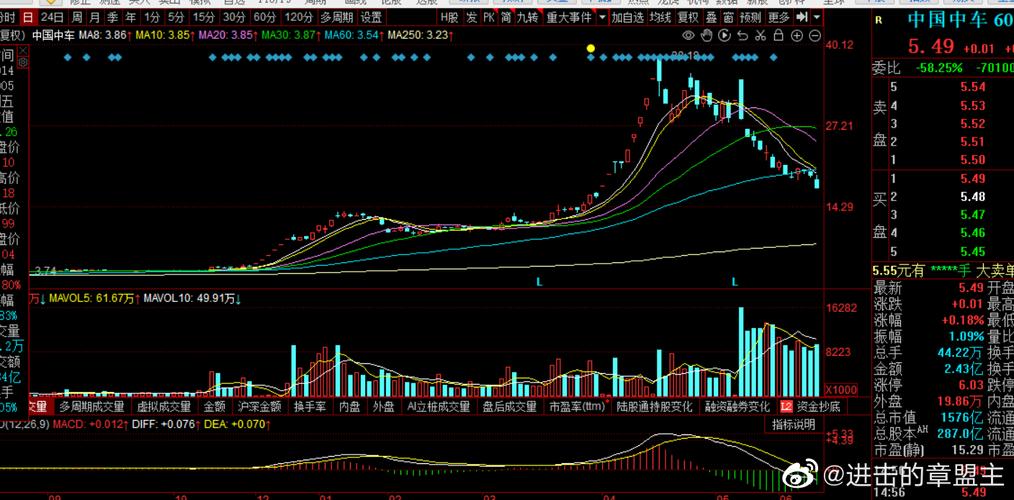Switch to the 年 yearly period tab
The width and height of the screenshot is (1014, 500).
pyautogui.click(x=131, y=17)
